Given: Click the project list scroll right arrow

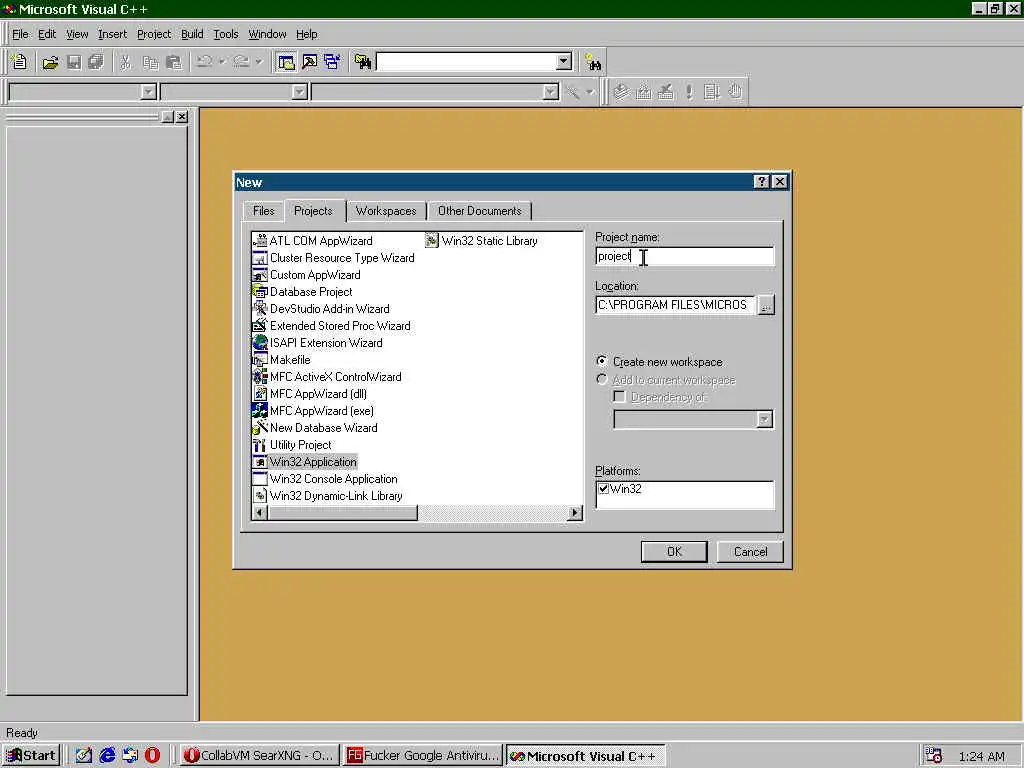Looking at the screenshot, I should (x=575, y=513).
